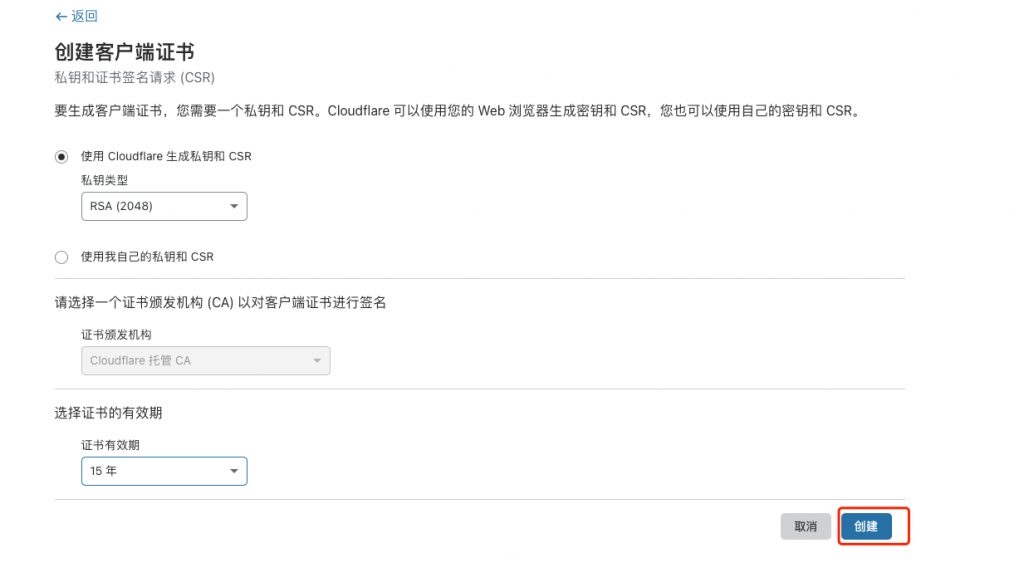Open the Cloudflare 托管 CA dropdown

pyautogui.click(x=205, y=360)
